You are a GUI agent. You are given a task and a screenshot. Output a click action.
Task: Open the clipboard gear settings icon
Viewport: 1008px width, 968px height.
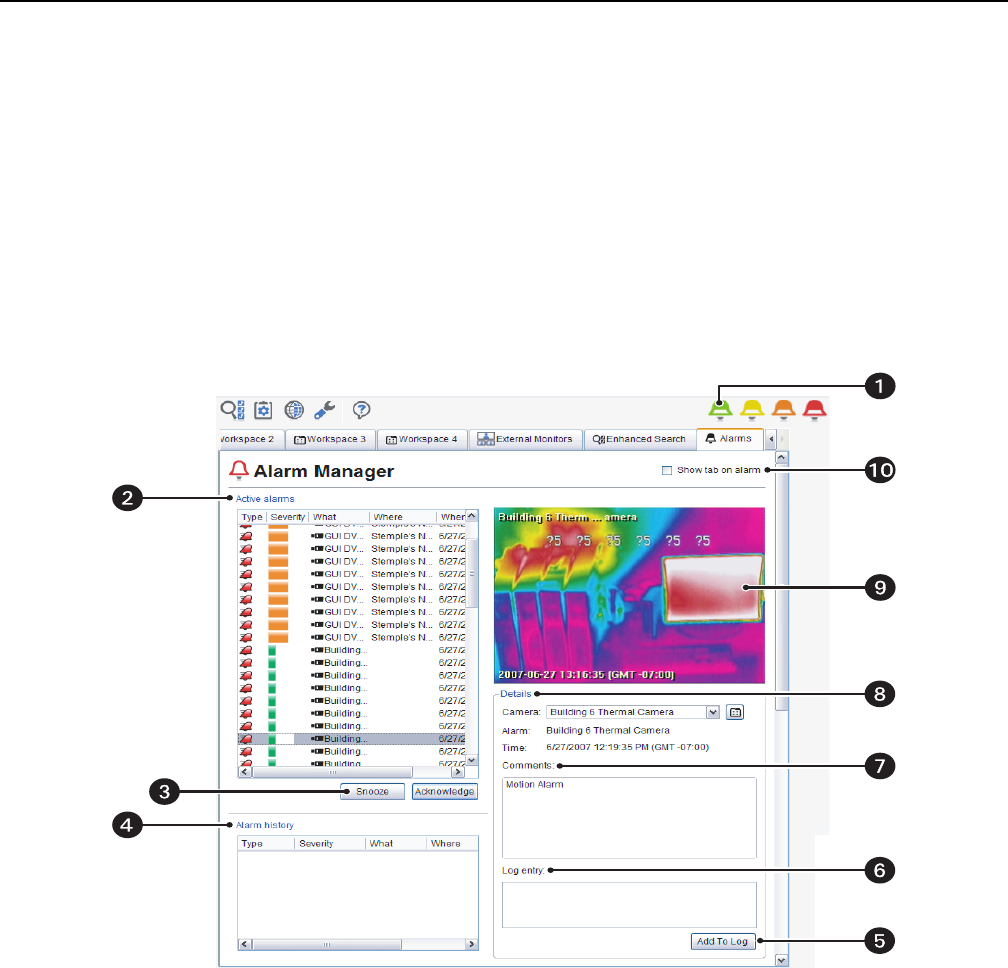[x=263, y=410]
